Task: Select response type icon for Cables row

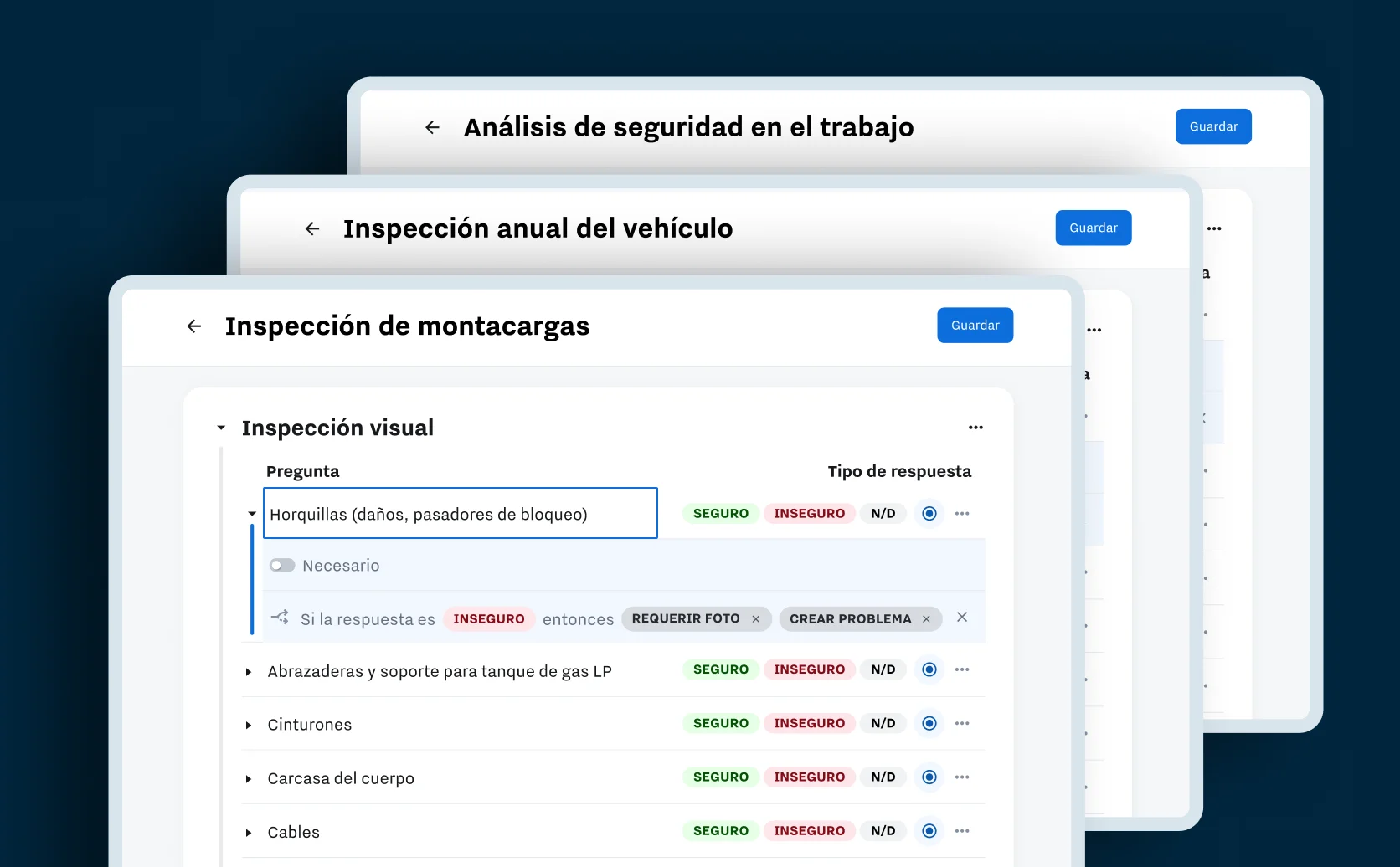Action: click(x=929, y=831)
